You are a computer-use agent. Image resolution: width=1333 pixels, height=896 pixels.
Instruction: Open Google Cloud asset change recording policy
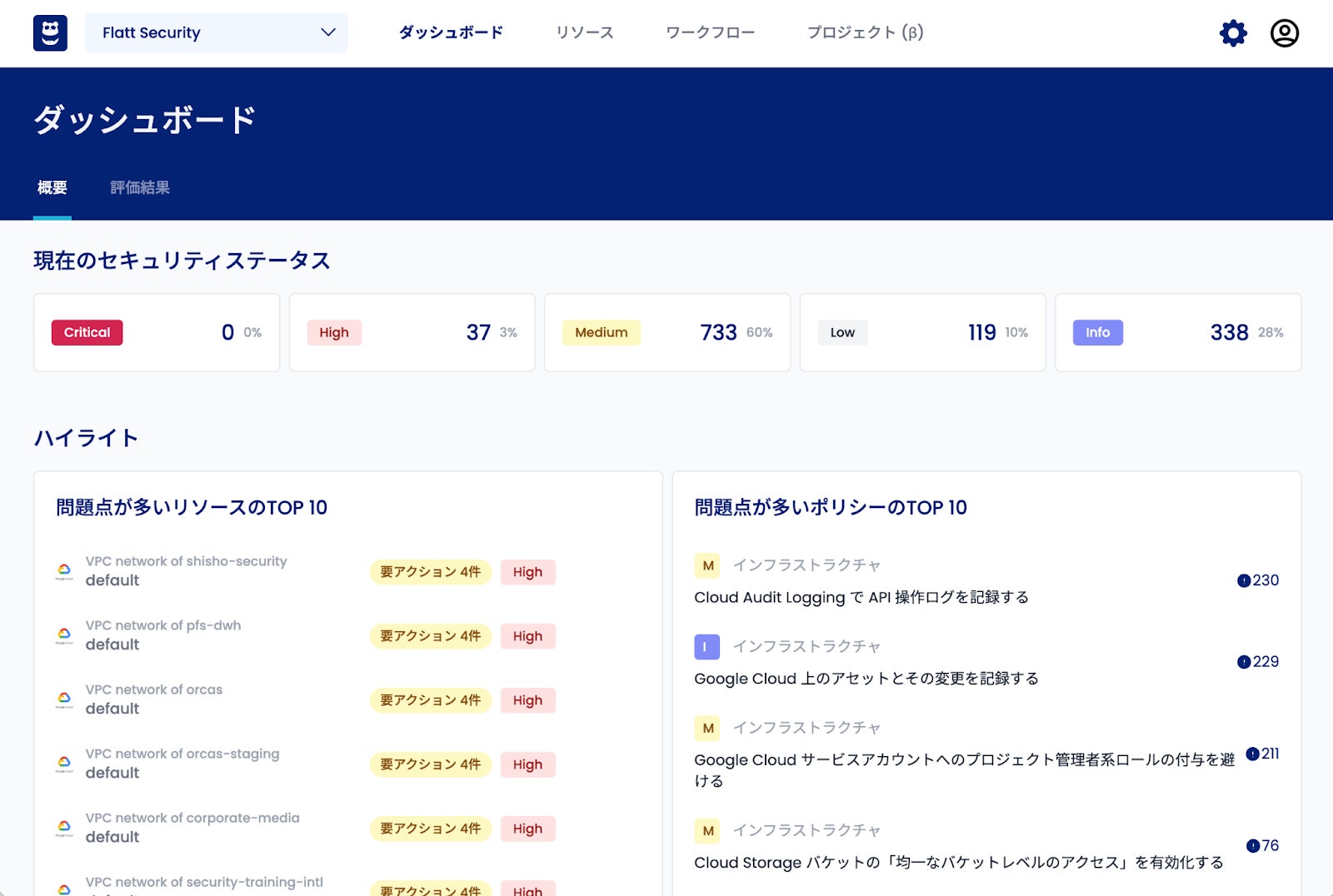click(x=866, y=679)
